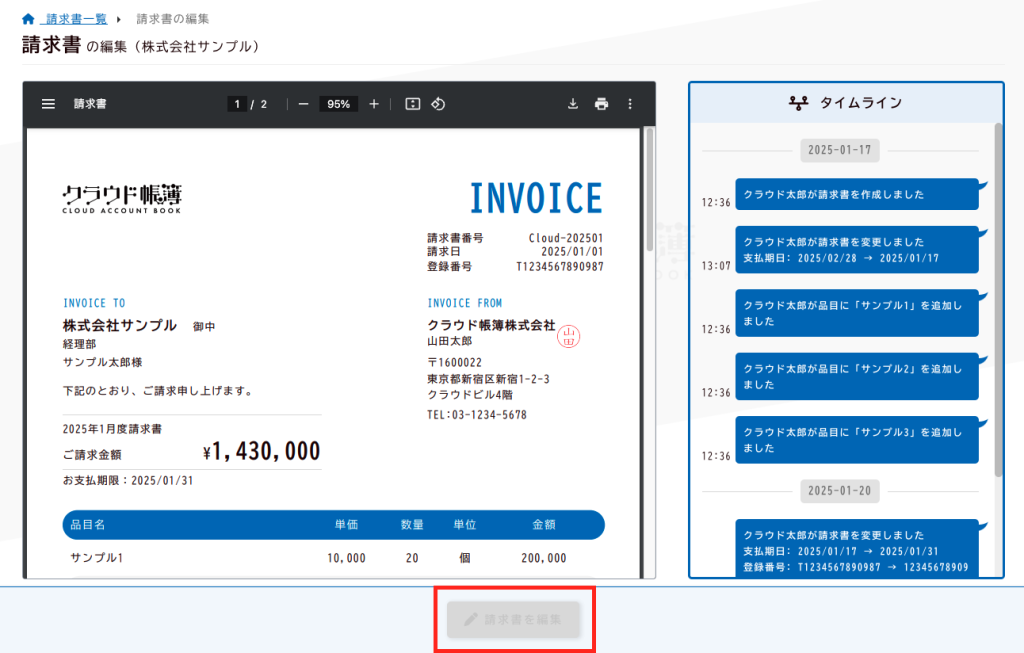Viewport: 1024px width, 653px height.
Task: Rotate the PDF document counterclockwise
Action: click(438, 104)
